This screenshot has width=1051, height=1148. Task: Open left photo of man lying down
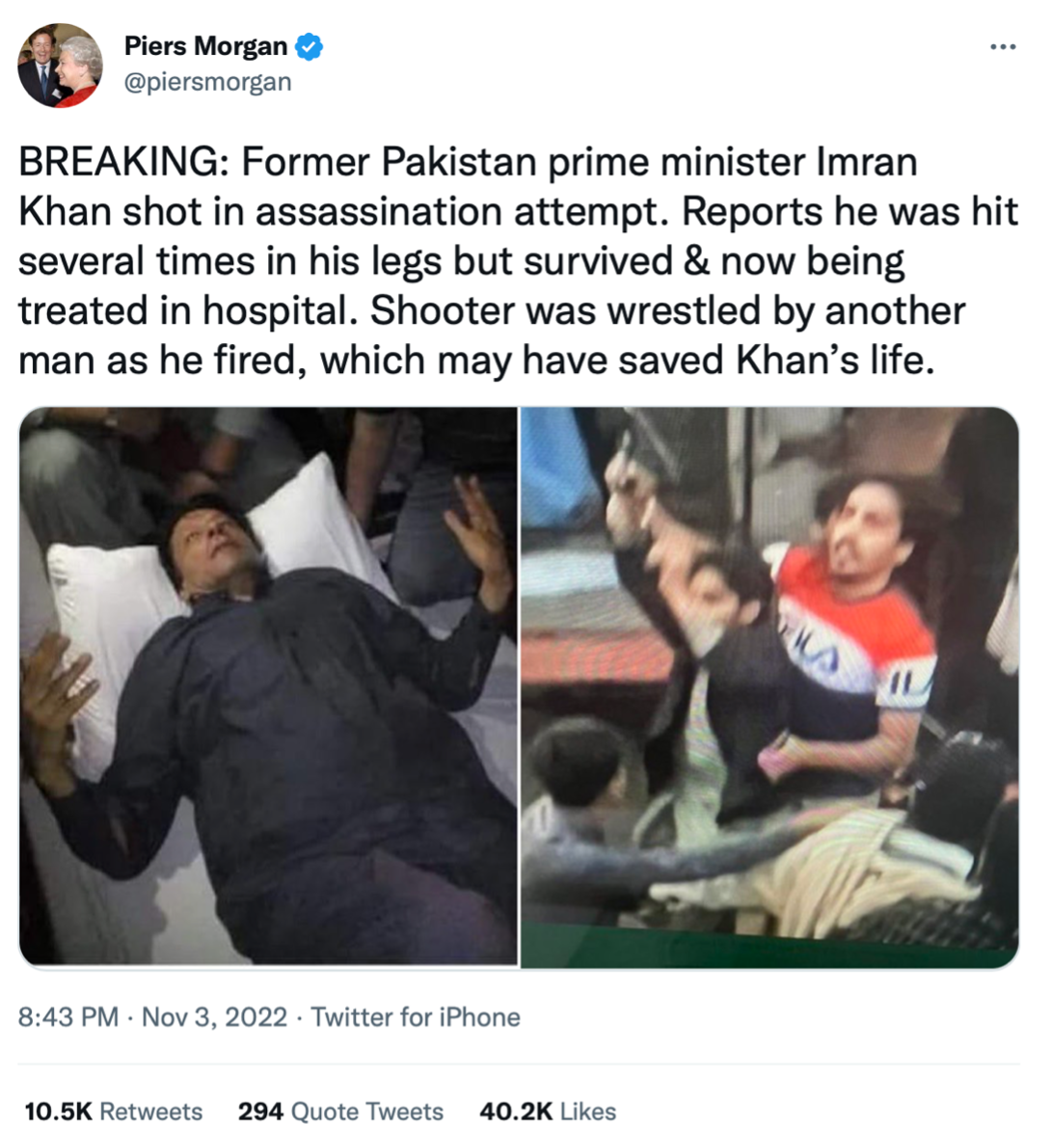(x=268, y=686)
